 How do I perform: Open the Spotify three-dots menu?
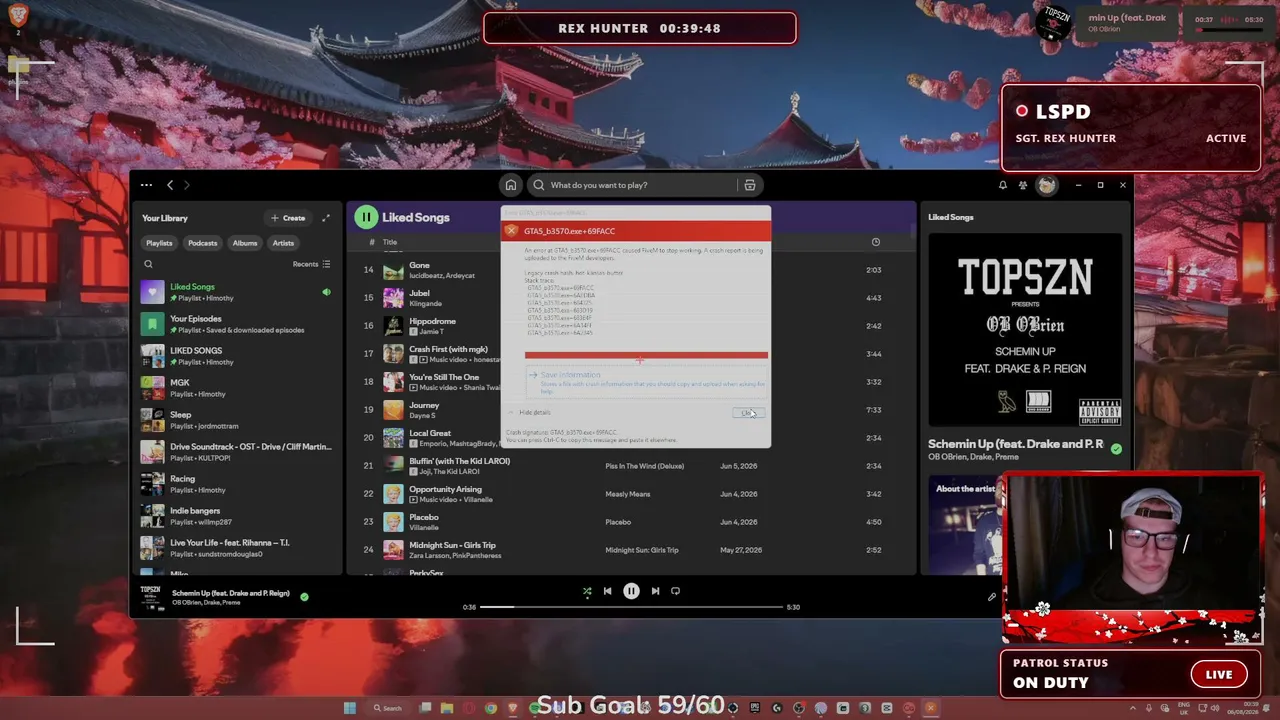point(146,185)
